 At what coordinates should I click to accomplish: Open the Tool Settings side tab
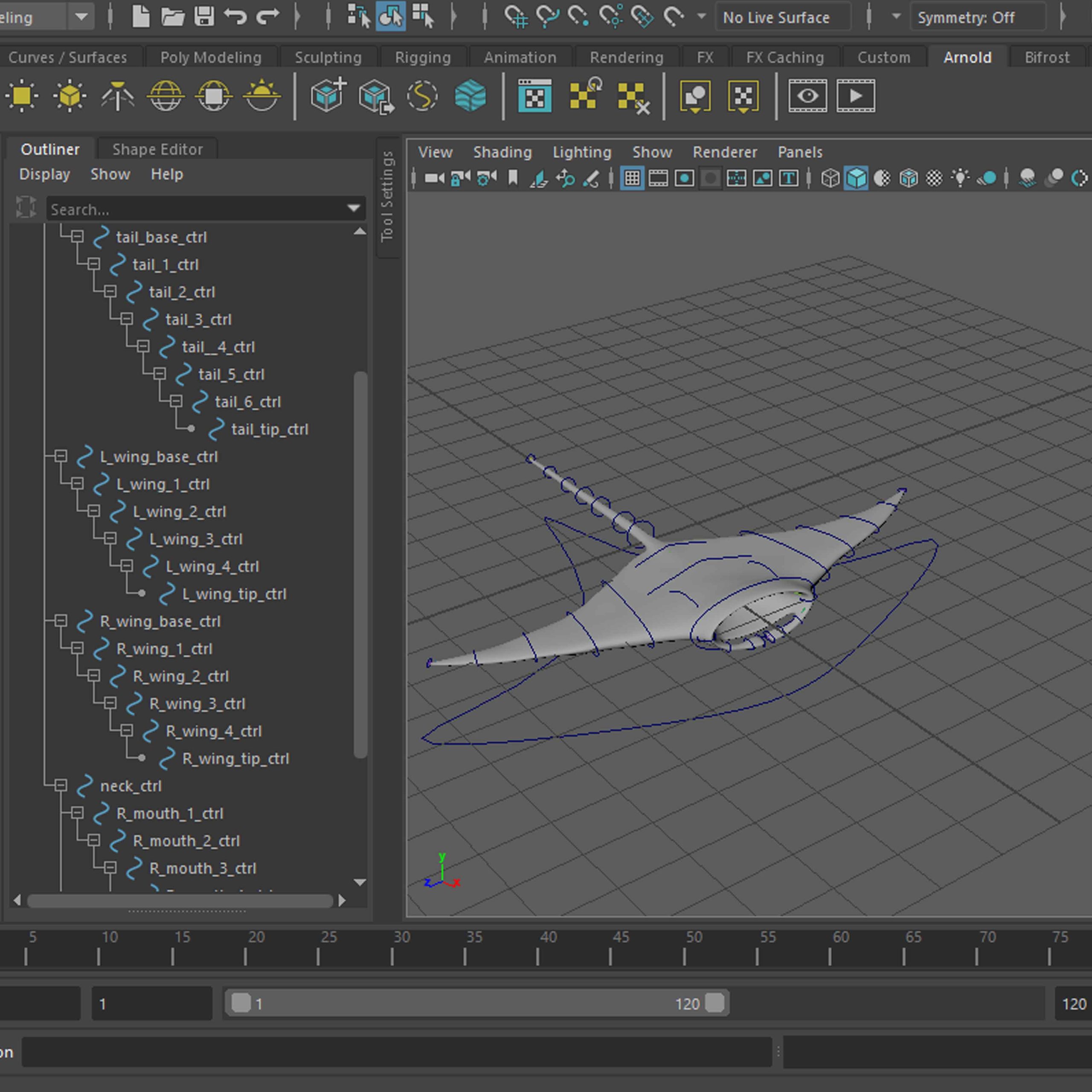tap(388, 197)
